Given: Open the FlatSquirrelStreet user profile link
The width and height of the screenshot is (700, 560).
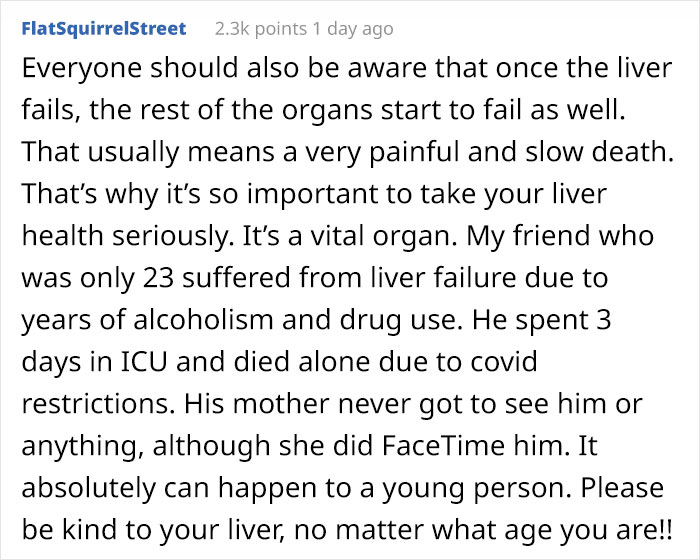Looking at the screenshot, I should (x=103, y=29).
